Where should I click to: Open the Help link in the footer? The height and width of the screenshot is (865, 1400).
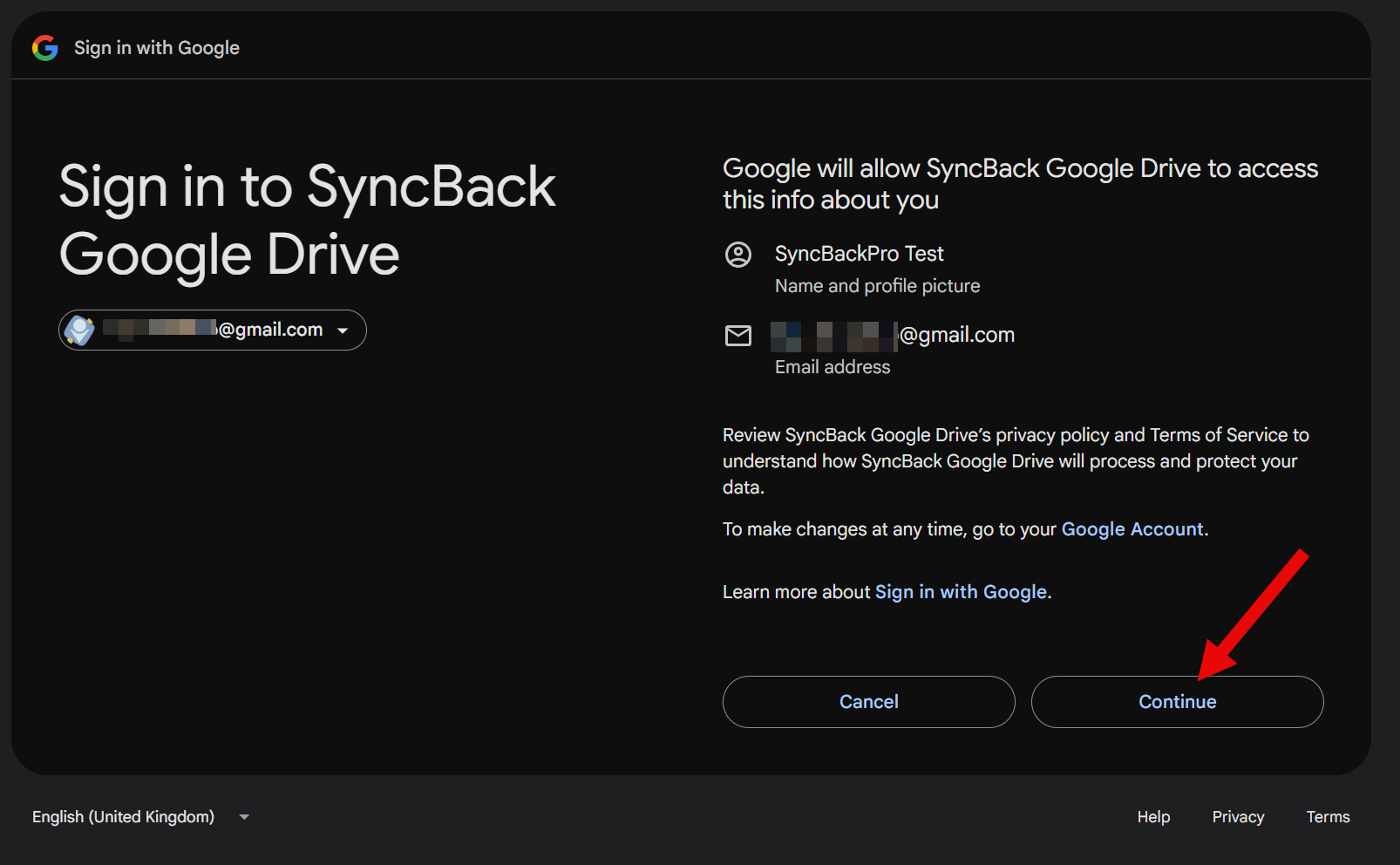[1153, 817]
